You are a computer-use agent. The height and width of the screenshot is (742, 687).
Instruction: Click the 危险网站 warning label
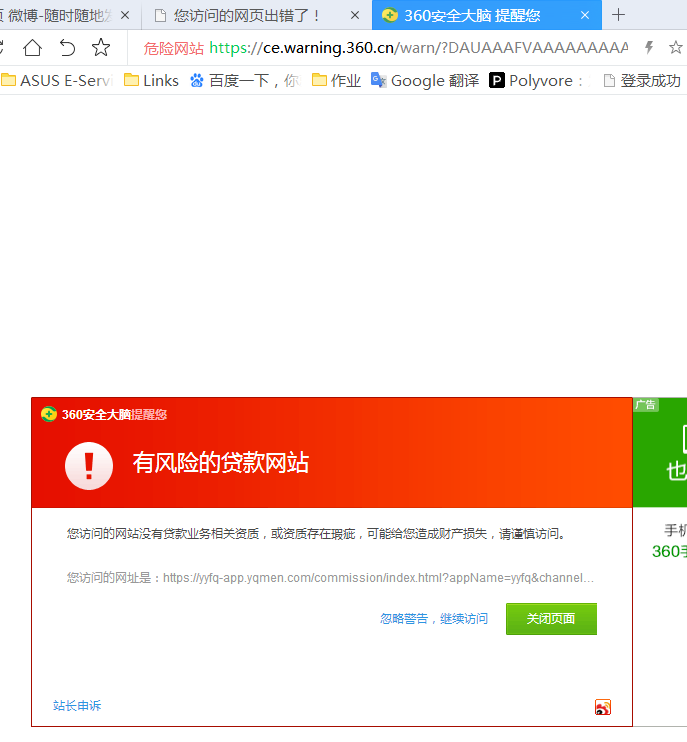coord(173,48)
